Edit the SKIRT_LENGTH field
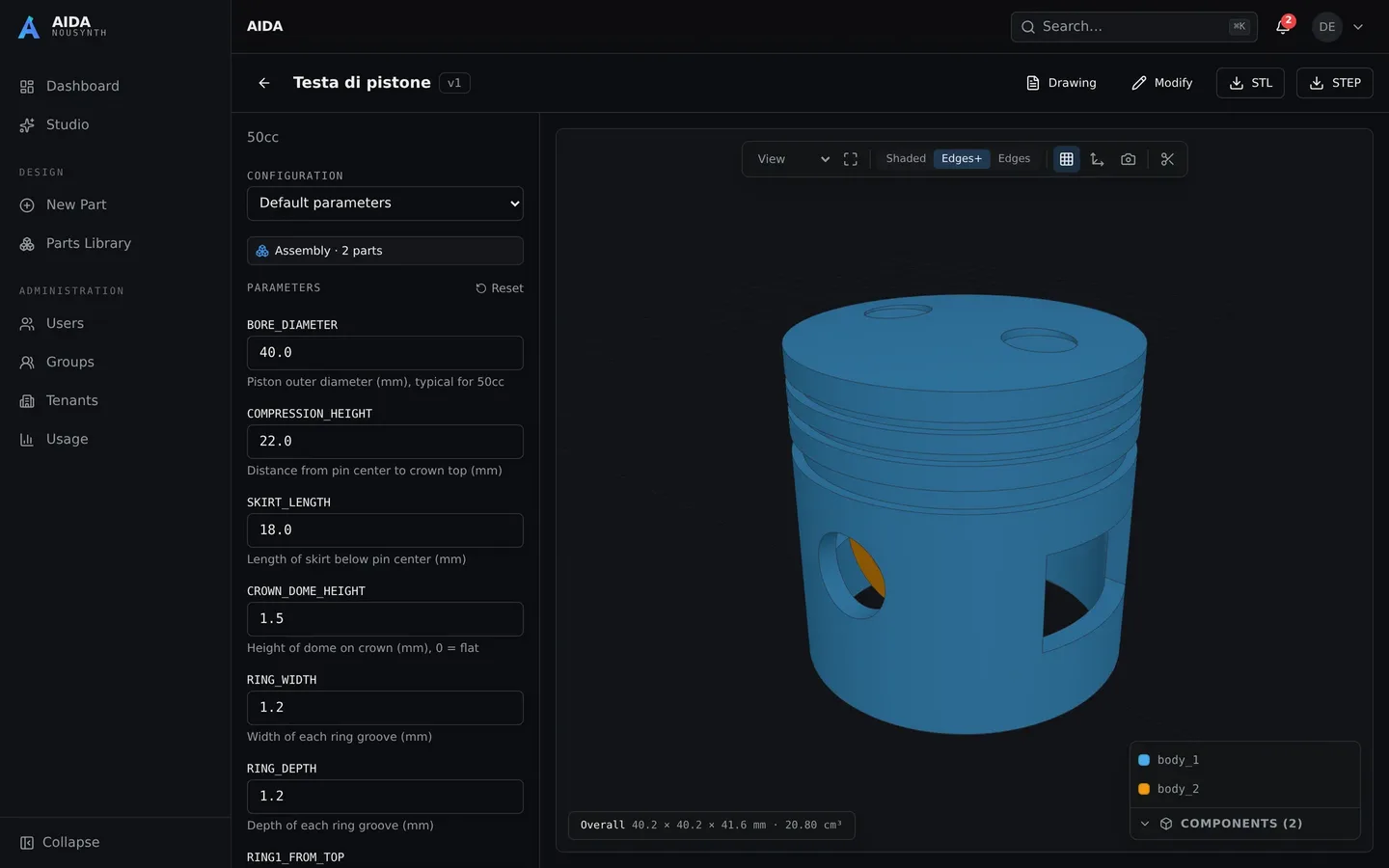The height and width of the screenshot is (868, 1389). 385,530
